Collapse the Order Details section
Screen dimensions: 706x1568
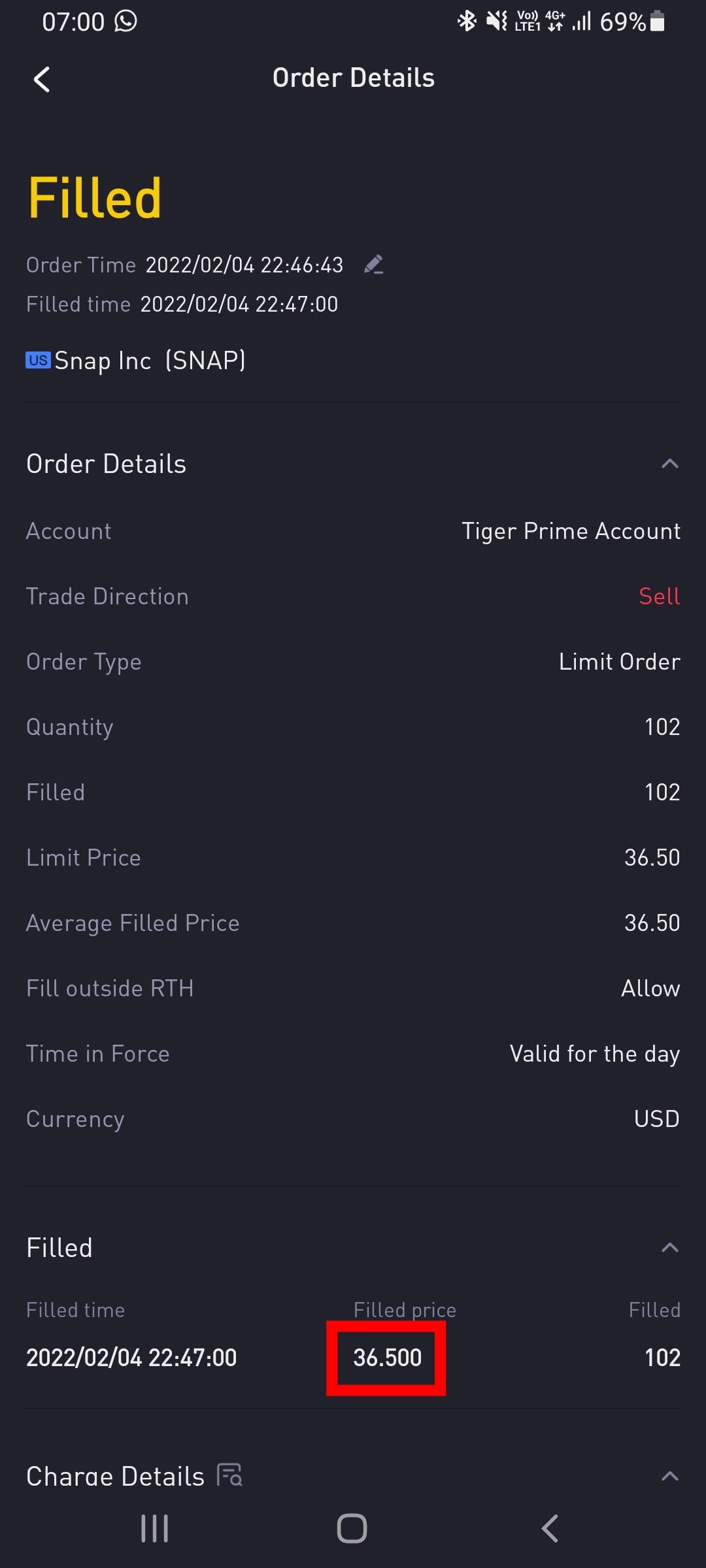(669, 464)
